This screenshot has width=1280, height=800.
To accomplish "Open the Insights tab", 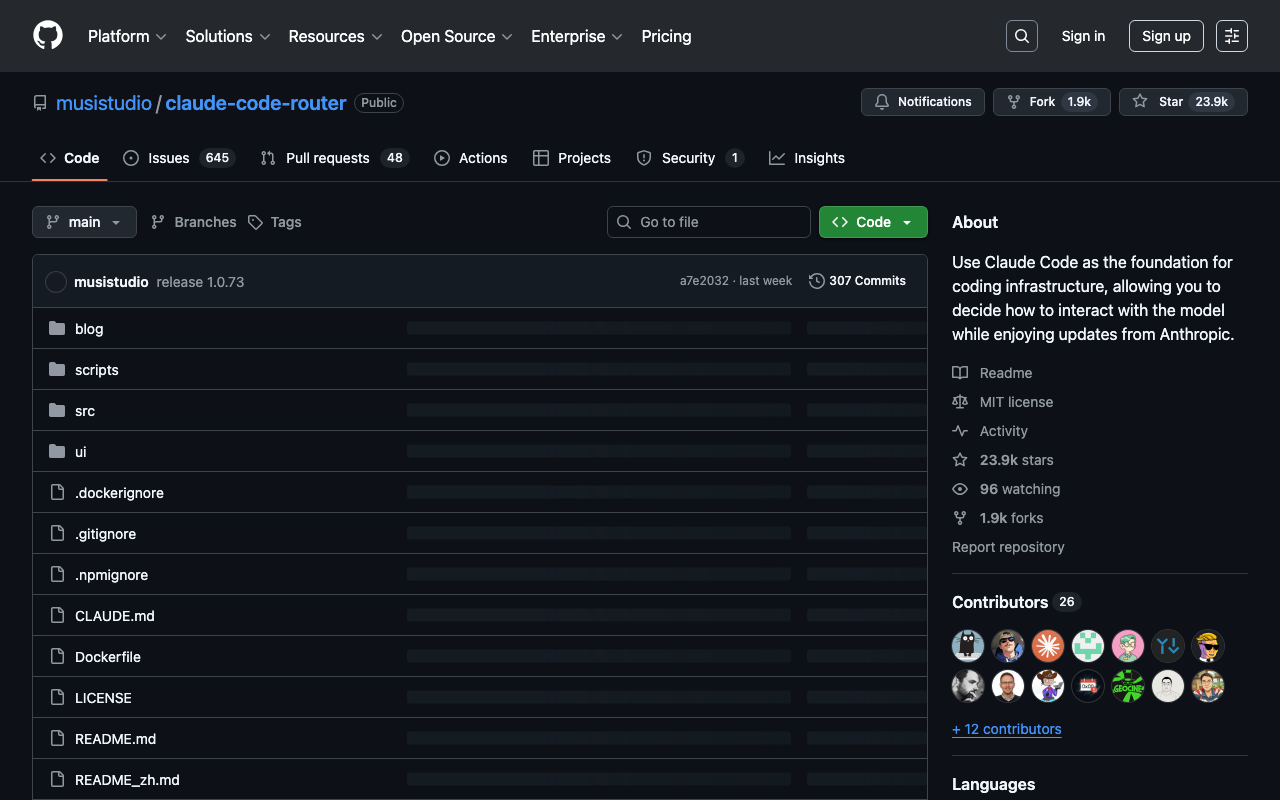I will [807, 158].
